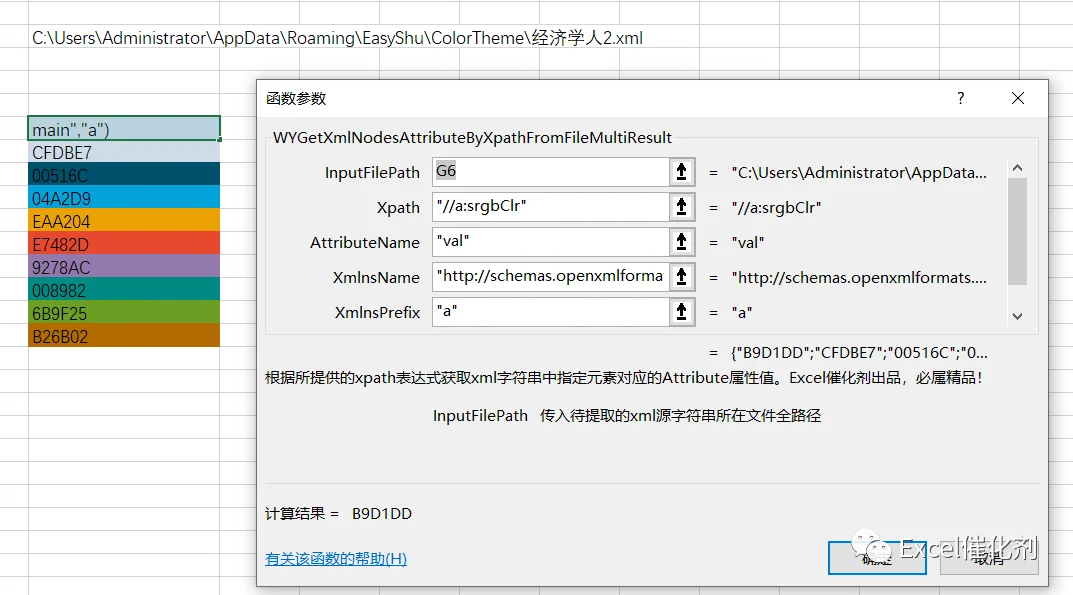Viewport: 1073px width, 595px height.
Task: Click the arguments list scrollbar thumb
Action: pyautogui.click(x=1018, y=231)
